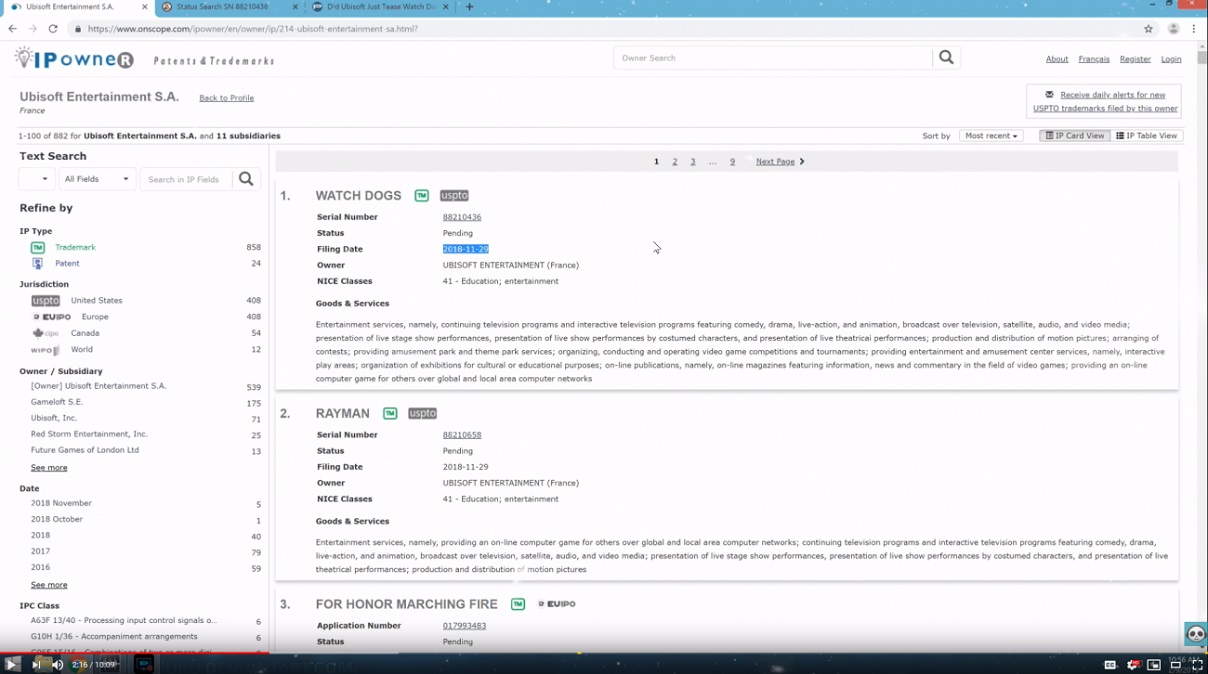Click the EUIPO logo in Jurisdiction filter
The height and width of the screenshot is (674, 1208).
51,317
